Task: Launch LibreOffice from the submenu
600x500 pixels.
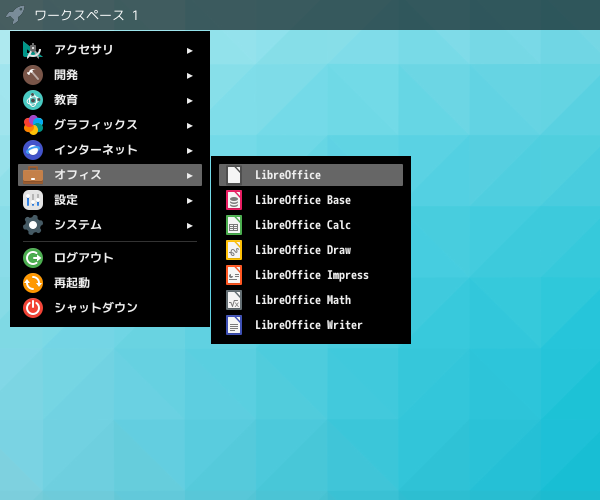Action: click(311, 175)
